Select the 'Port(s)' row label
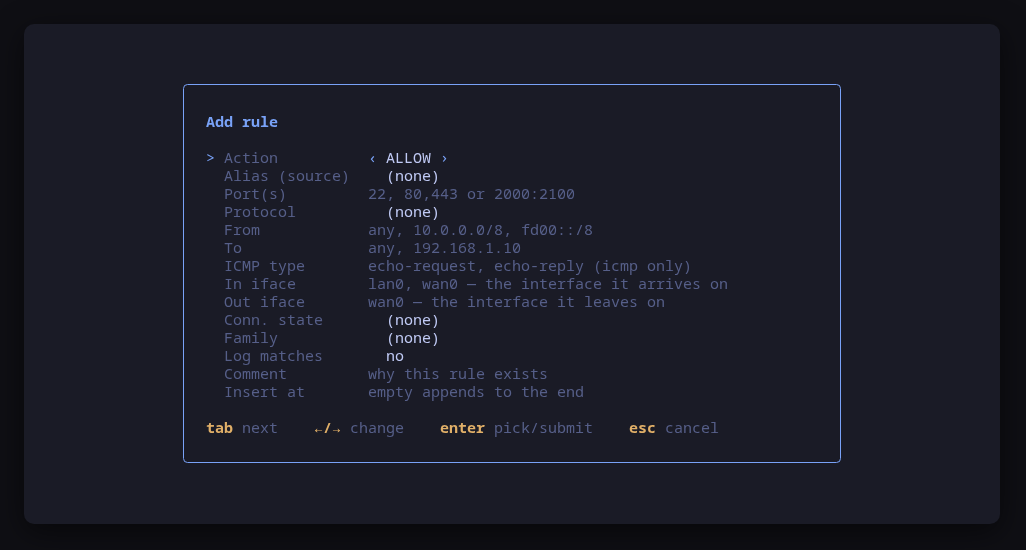Viewport: 1026px width, 550px height. 255,194
